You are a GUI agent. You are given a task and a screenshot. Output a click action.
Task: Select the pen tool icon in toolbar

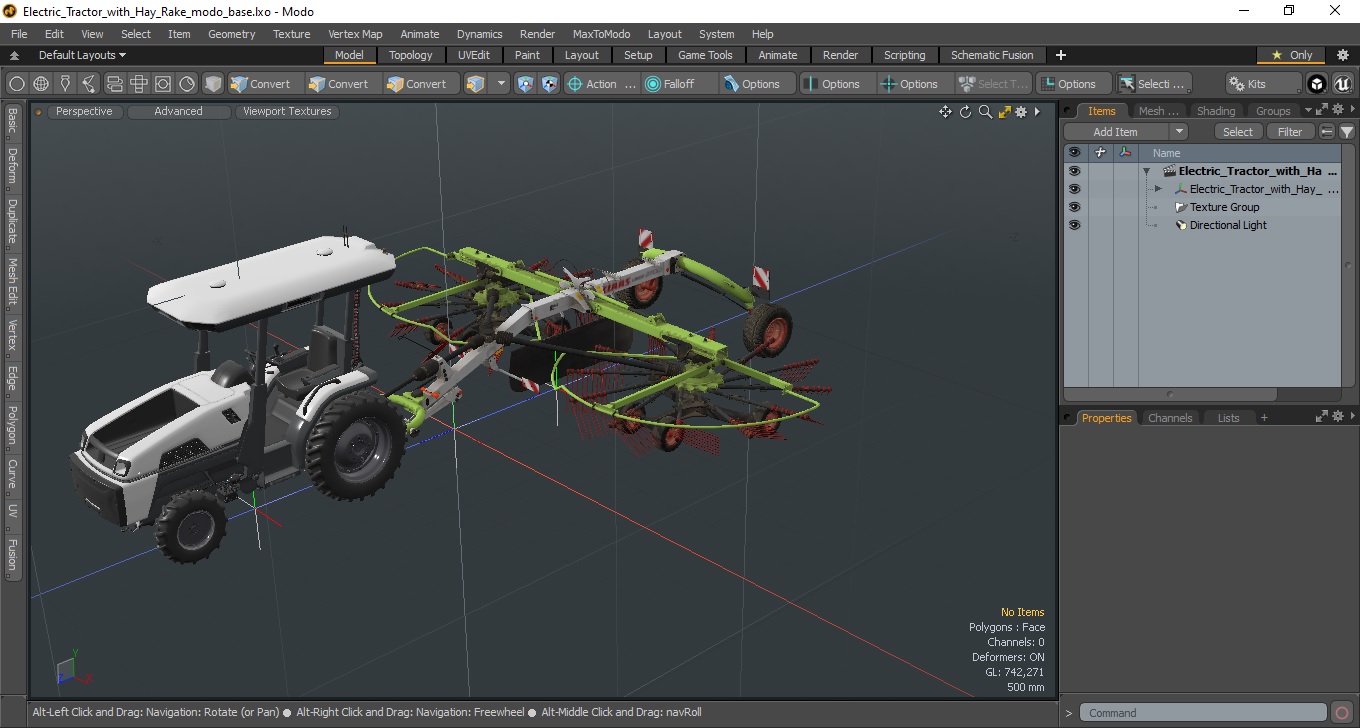point(65,84)
